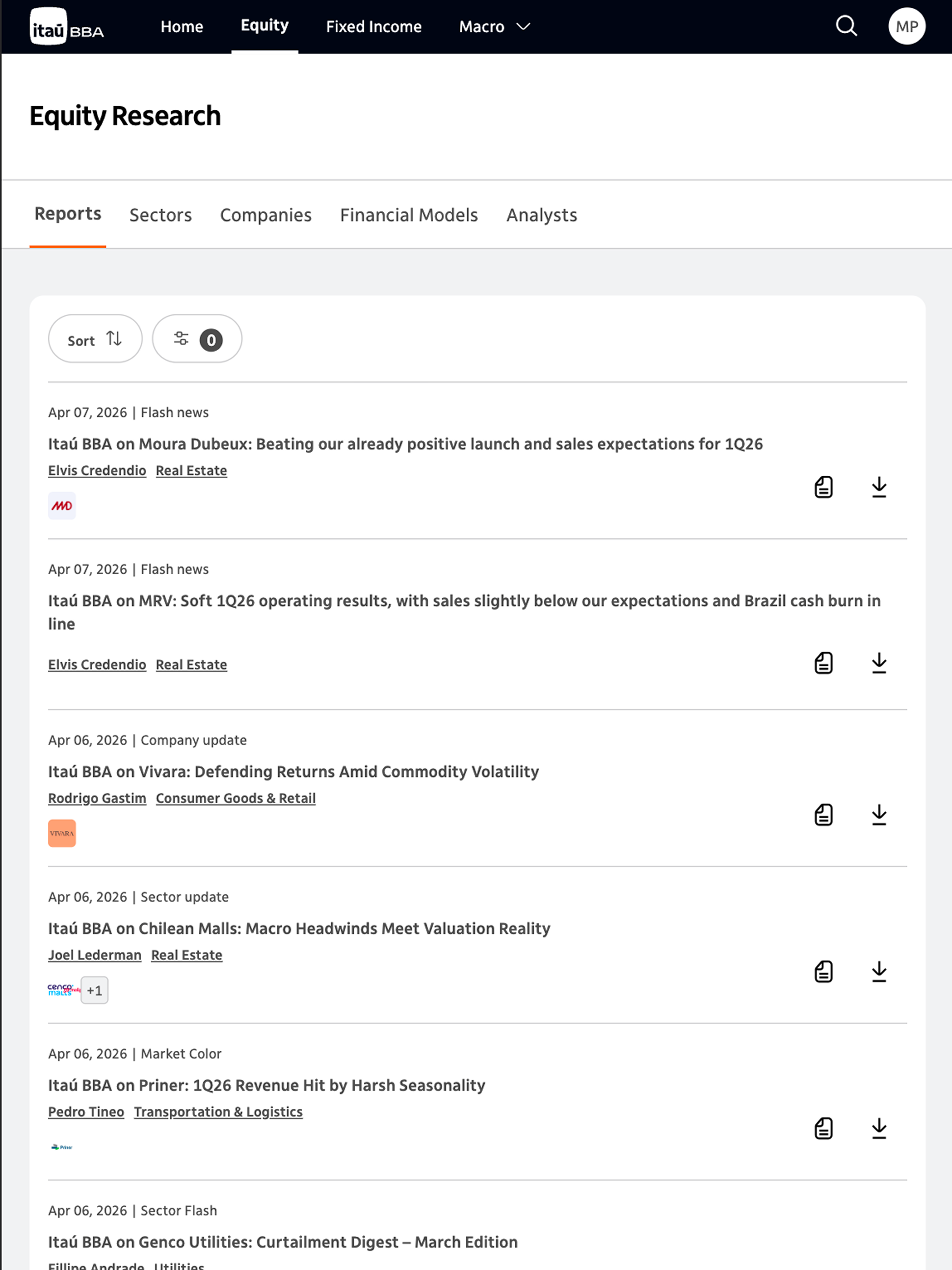Image resolution: width=952 pixels, height=1270 pixels.
Task: Expand the +1 more companies badge
Action: 95,990
